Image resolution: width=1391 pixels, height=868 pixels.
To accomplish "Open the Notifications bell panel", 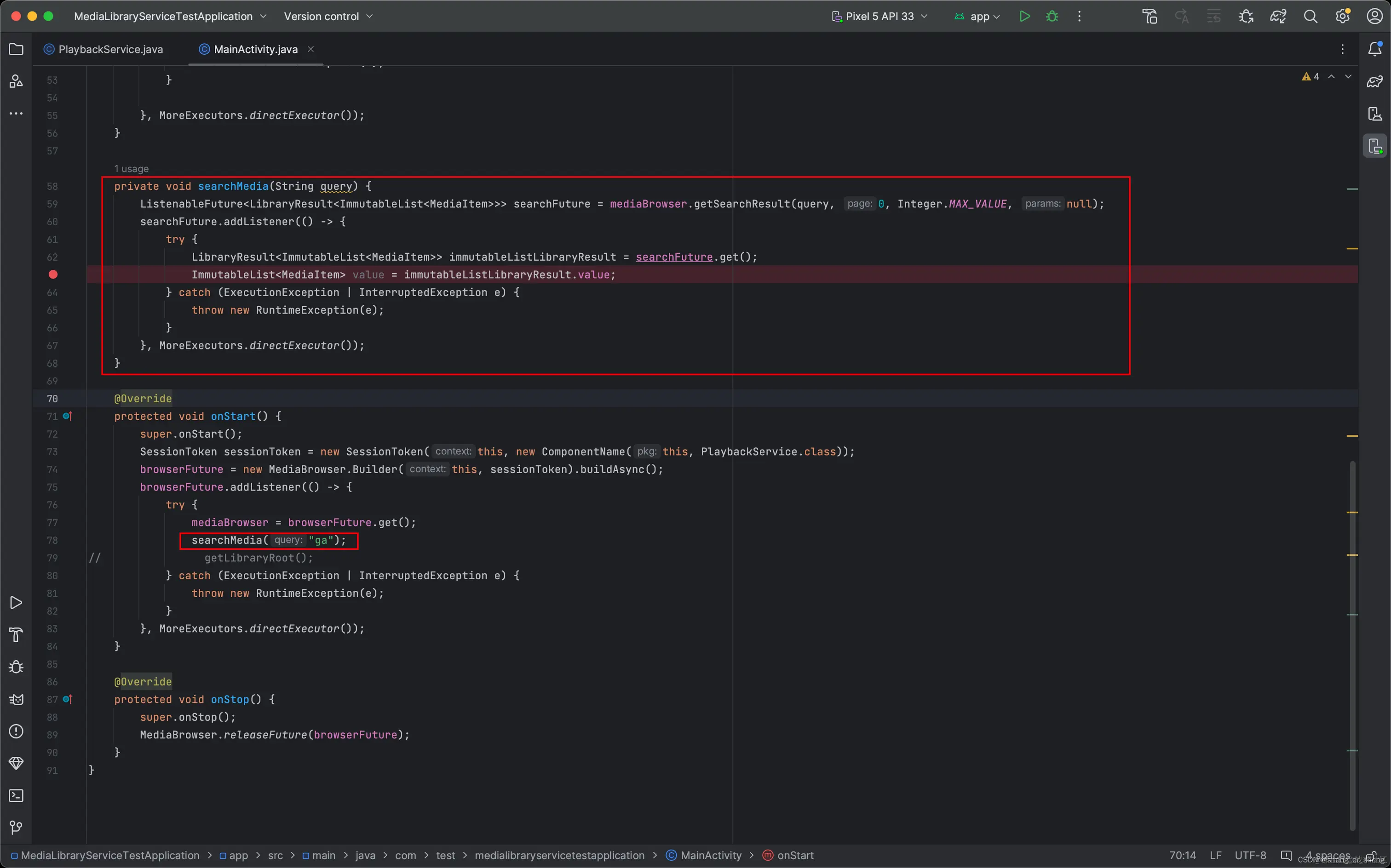I will (x=1374, y=49).
